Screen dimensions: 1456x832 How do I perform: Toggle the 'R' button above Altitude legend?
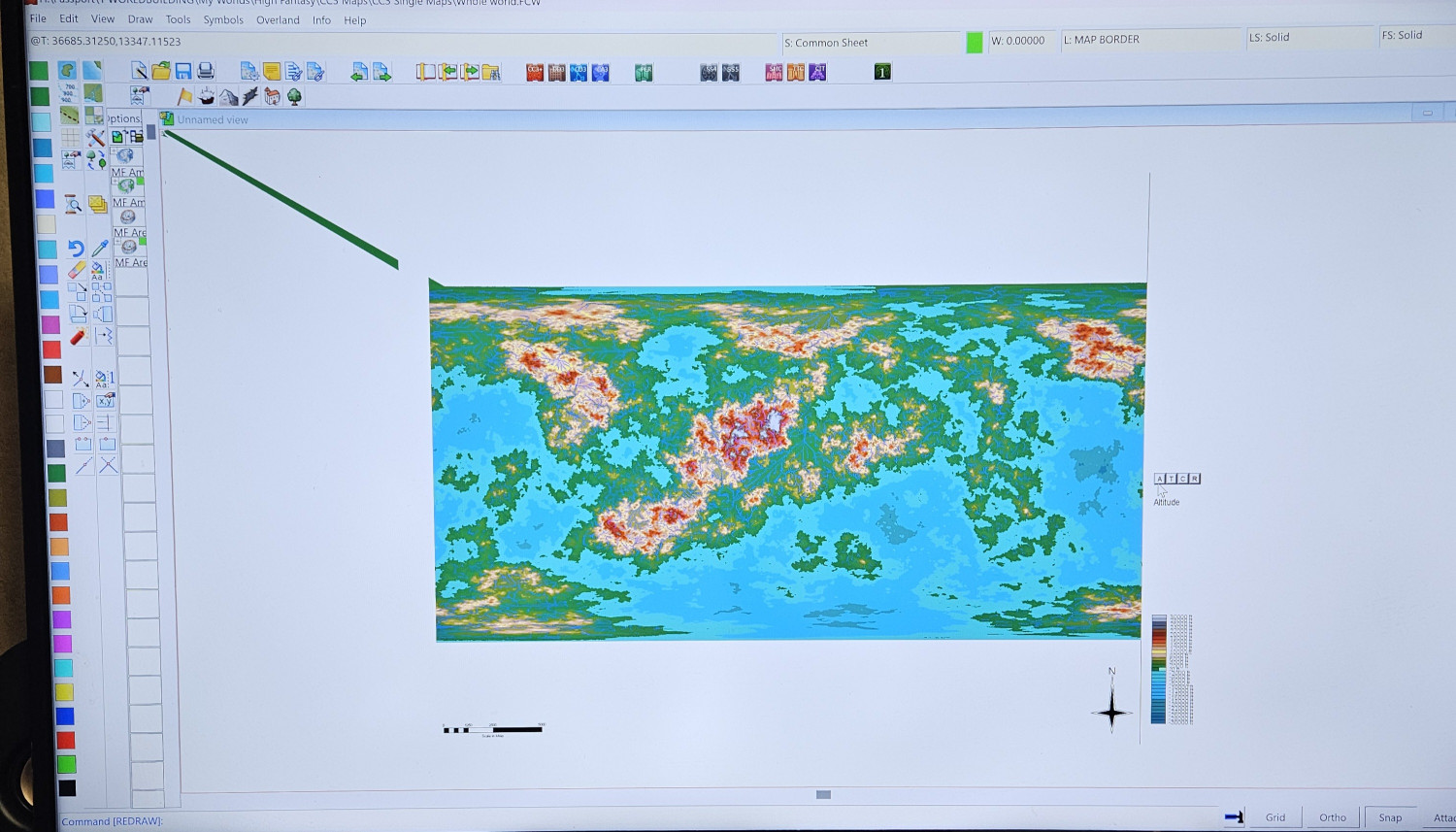coord(1195,479)
